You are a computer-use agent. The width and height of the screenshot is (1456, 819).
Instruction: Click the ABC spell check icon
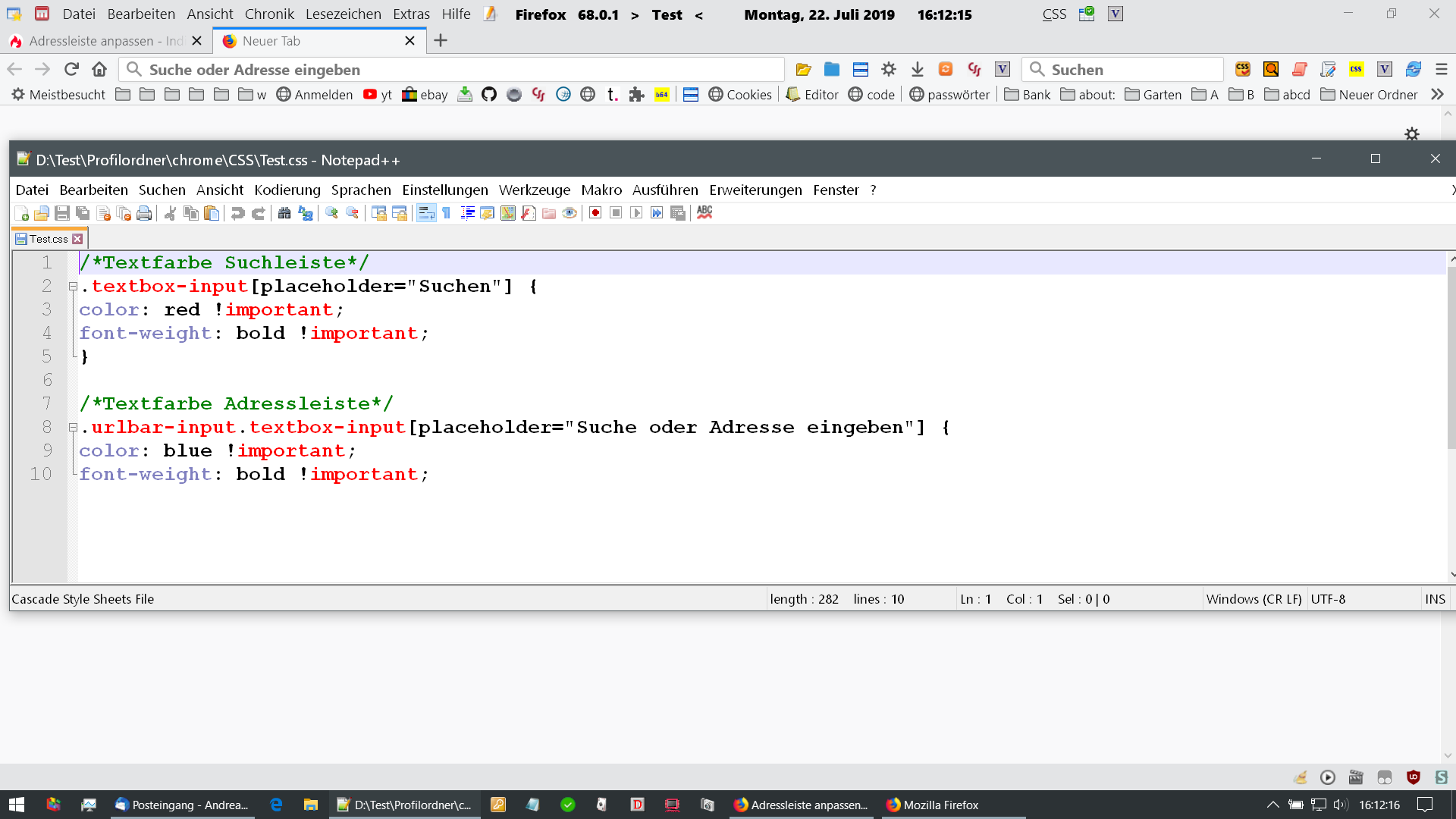pos(704,213)
